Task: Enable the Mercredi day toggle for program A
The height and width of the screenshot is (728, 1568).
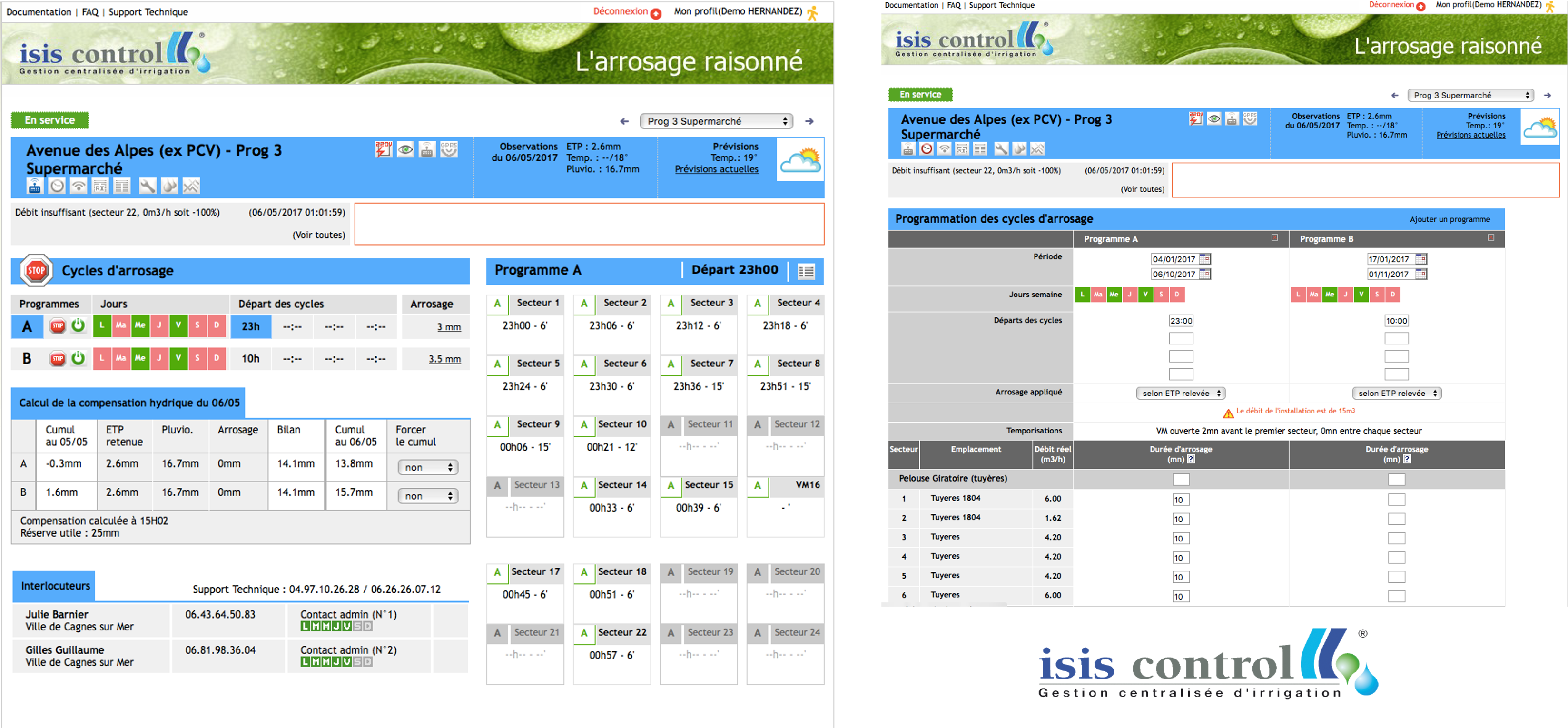Action: (x=139, y=326)
